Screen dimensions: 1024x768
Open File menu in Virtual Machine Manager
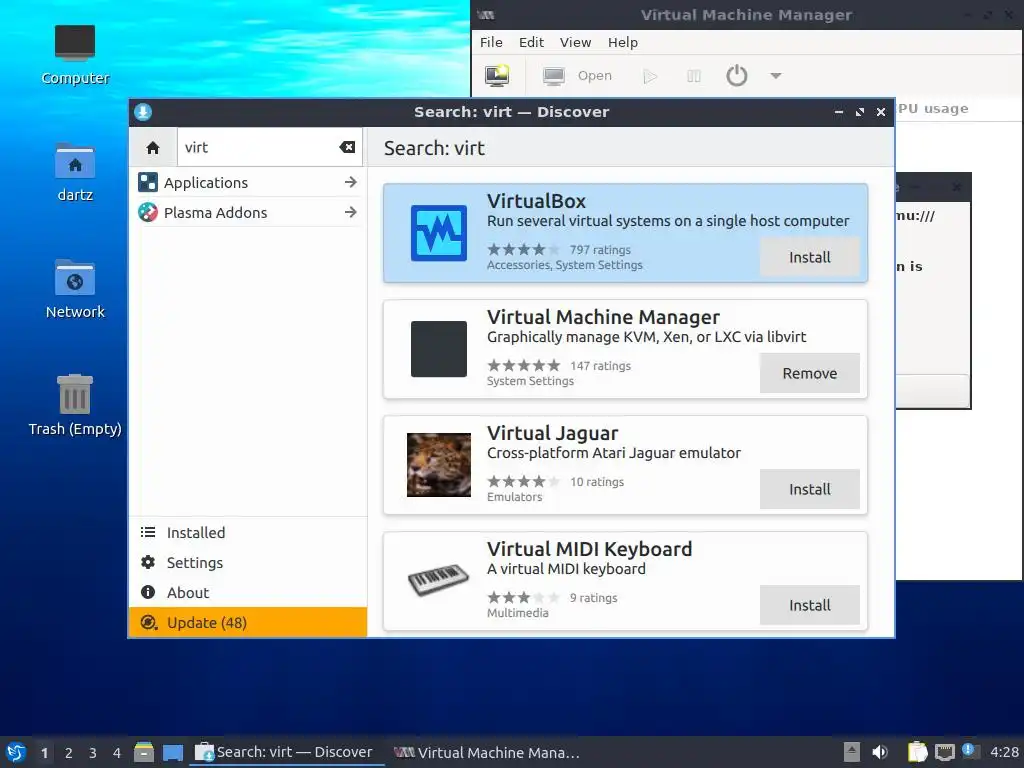pos(491,42)
